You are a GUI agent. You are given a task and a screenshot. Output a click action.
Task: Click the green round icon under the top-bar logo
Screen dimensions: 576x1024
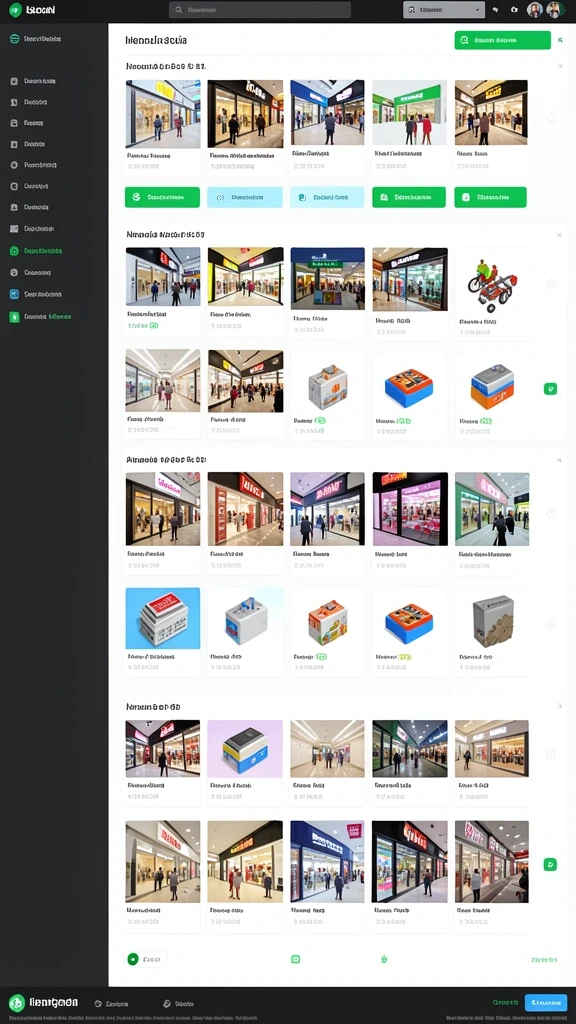coord(14,39)
